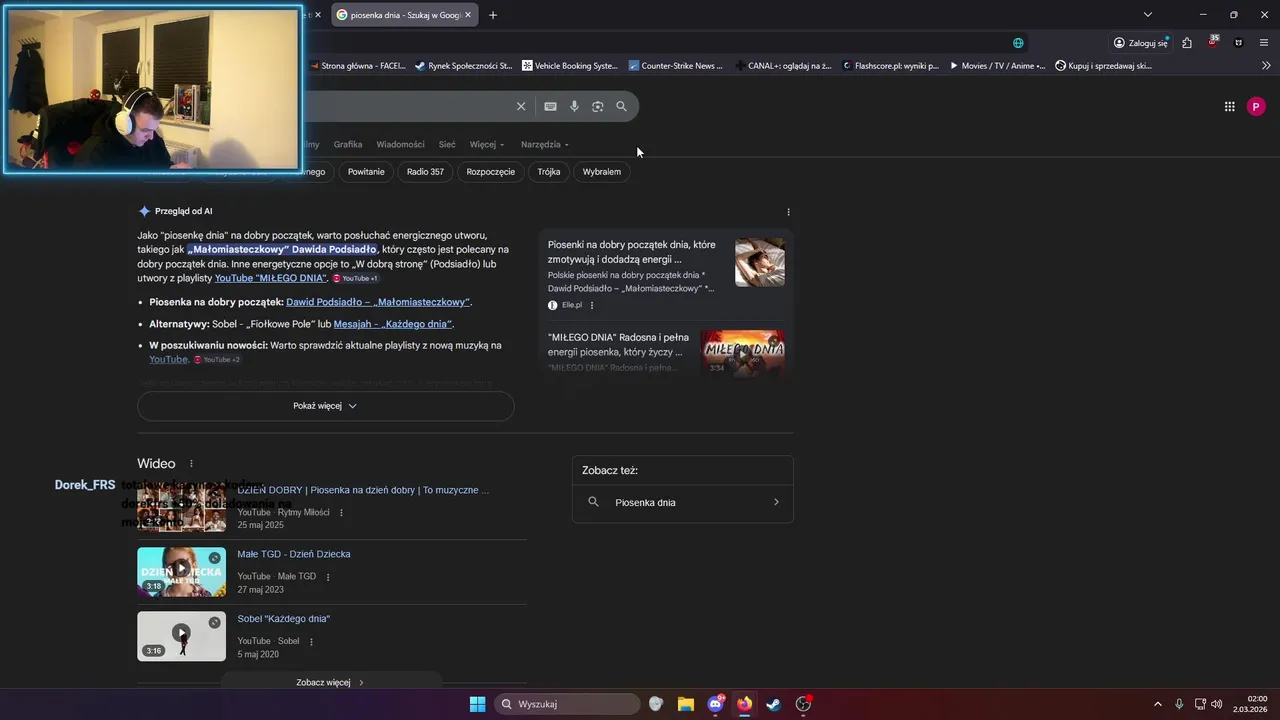The width and height of the screenshot is (1280, 720).
Task: Open Sobel result options menu
Action: click(311, 641)
